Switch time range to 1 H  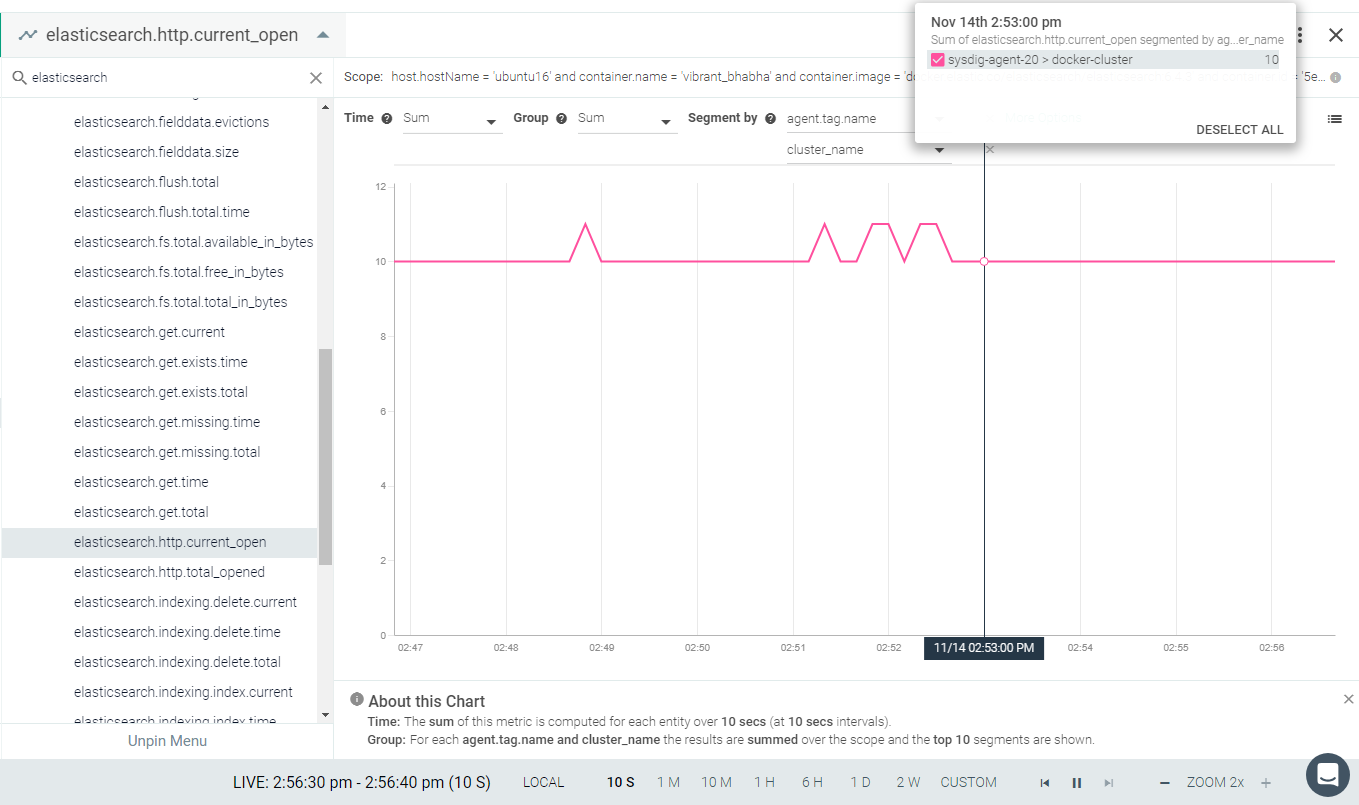click(x=764, y=783)
